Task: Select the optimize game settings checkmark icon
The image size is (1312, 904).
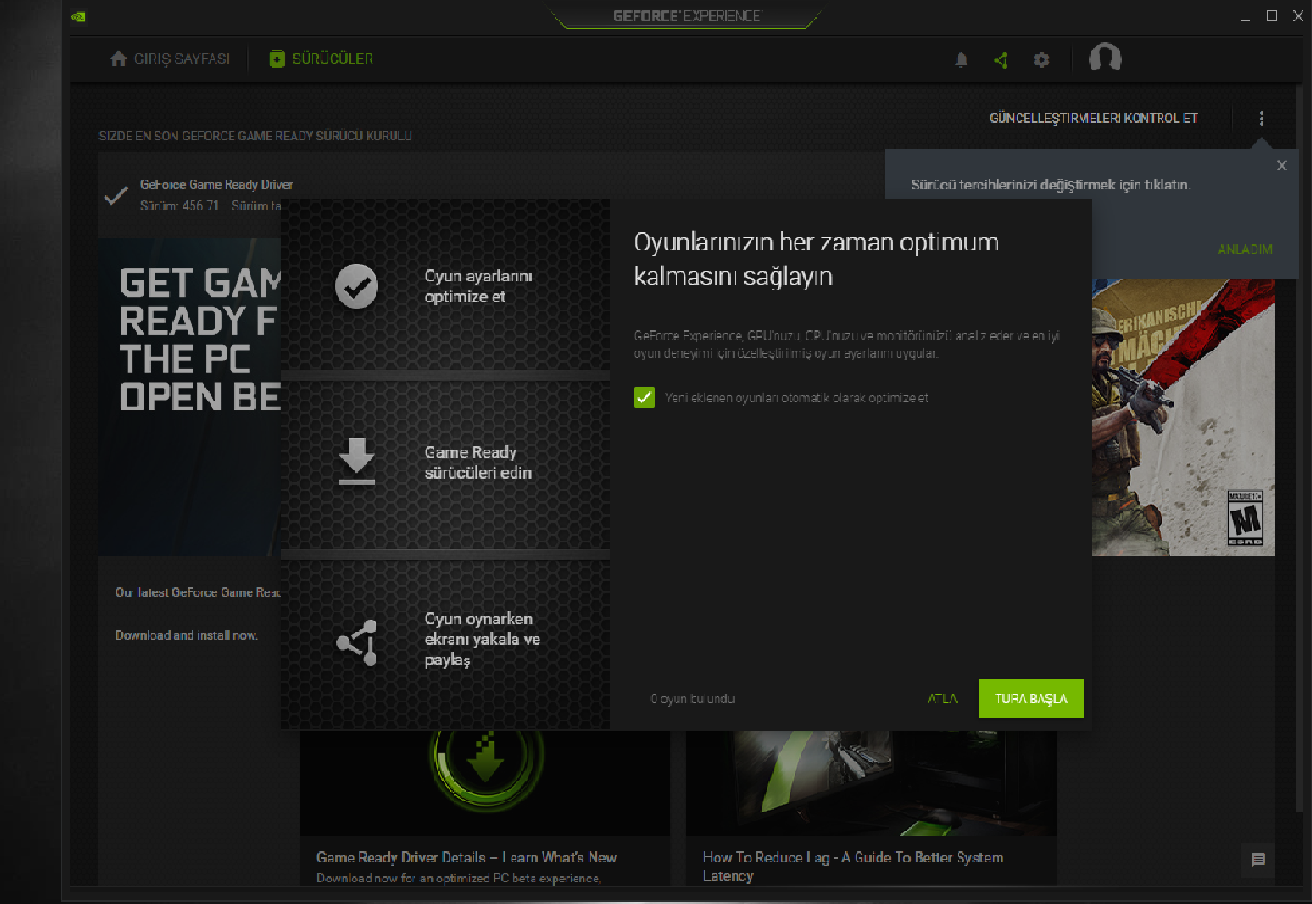Action: pos(356,286)
